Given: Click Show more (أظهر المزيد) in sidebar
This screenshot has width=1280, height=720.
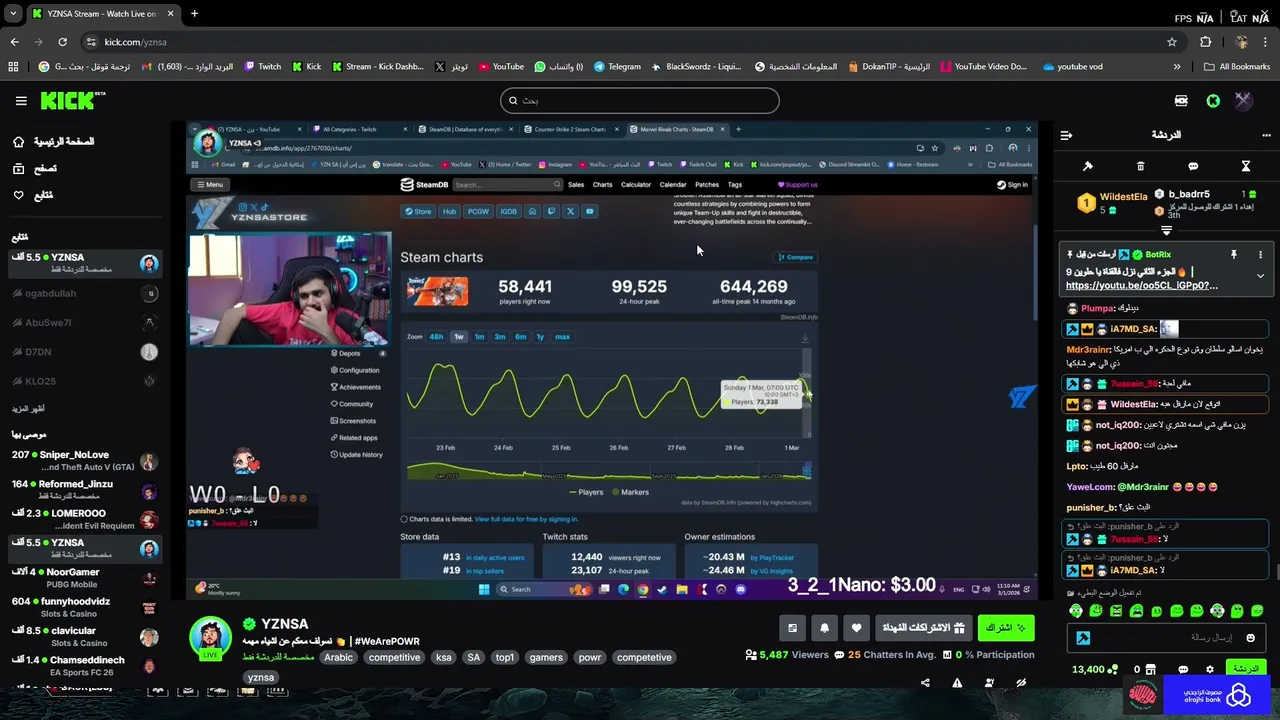Looking at the screenshot, I should click(28, 409).
